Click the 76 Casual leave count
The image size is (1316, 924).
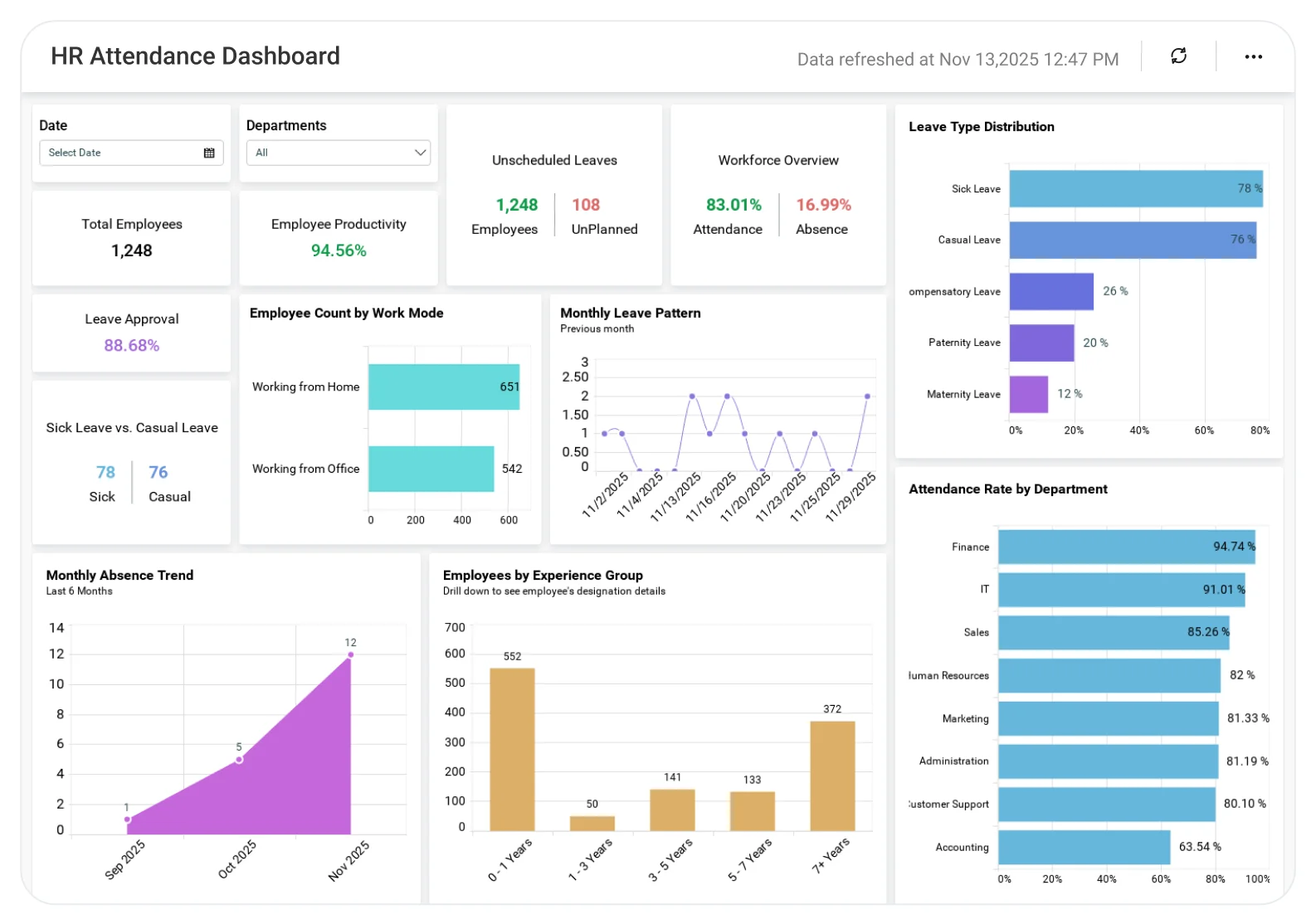click(x=158, y=472)
